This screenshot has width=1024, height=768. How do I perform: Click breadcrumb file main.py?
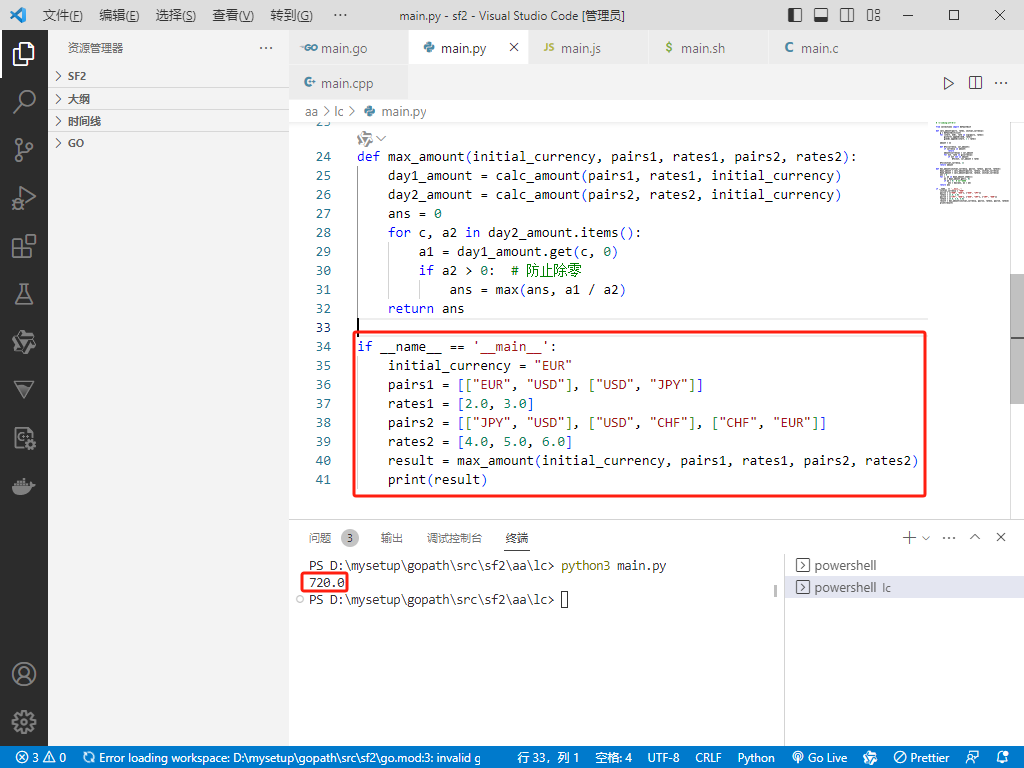(x=395, y=112)
